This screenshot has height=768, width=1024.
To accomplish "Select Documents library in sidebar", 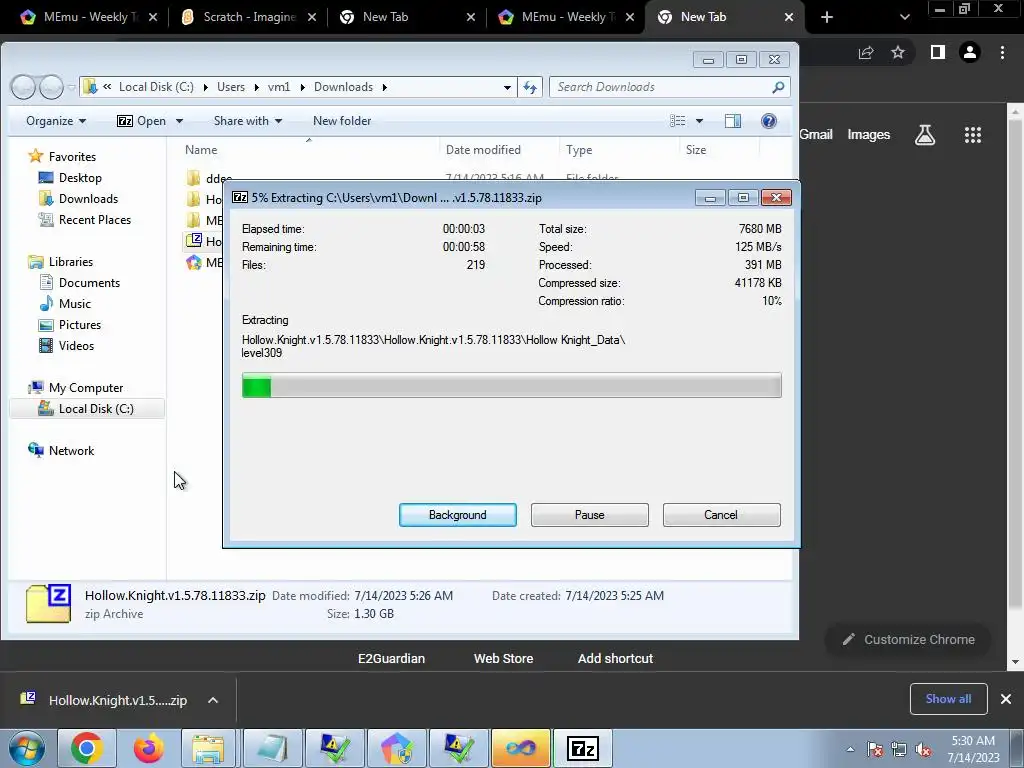I will pos(89,283).
